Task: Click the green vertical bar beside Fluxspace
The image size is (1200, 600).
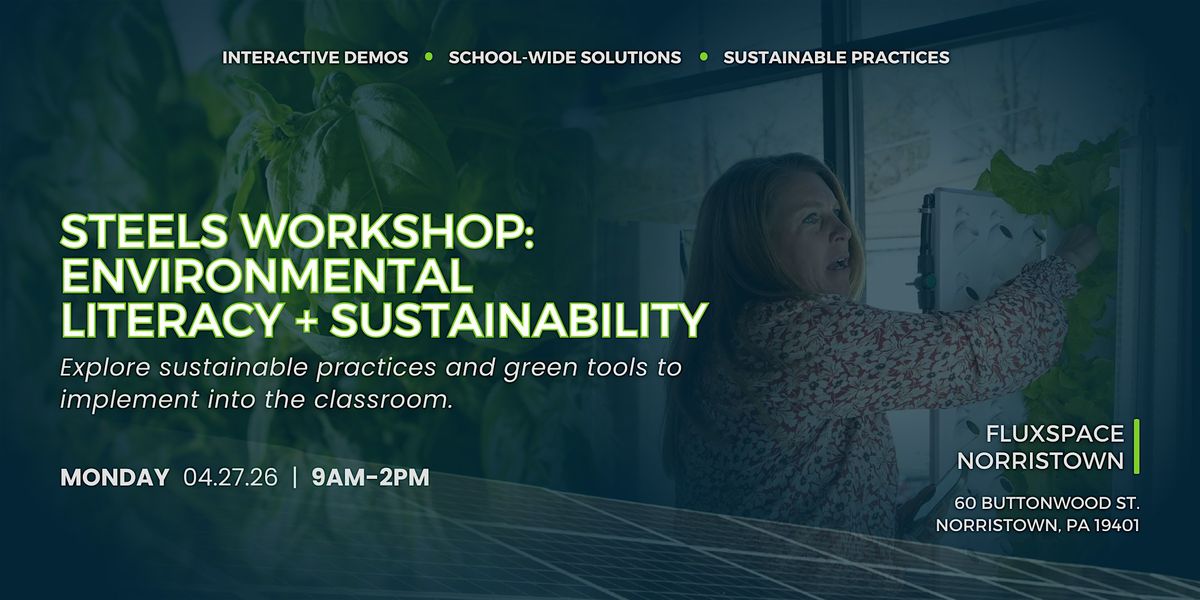Action: coord(1137,447)
